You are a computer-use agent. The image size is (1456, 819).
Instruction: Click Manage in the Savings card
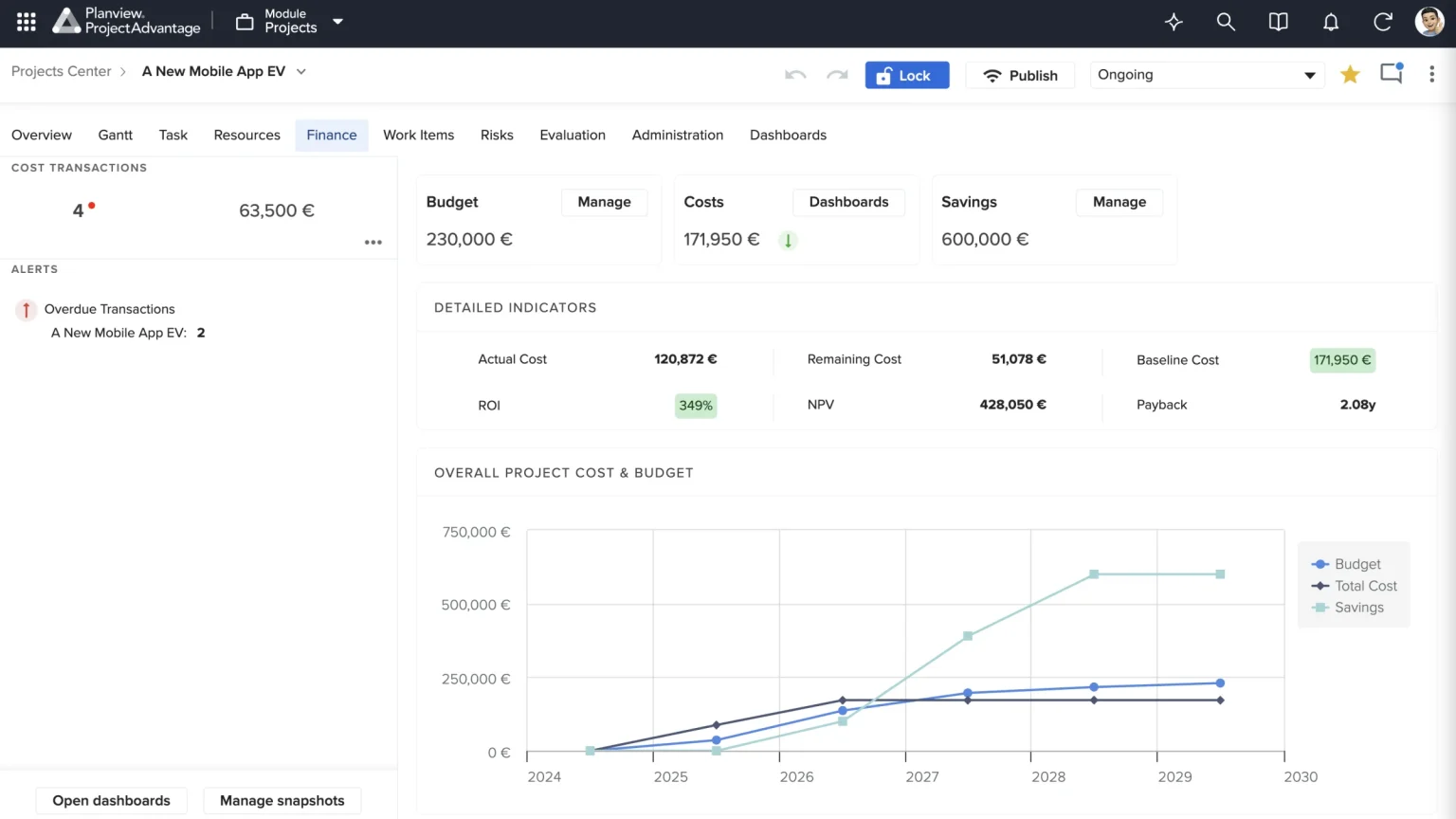point(1119,202)
